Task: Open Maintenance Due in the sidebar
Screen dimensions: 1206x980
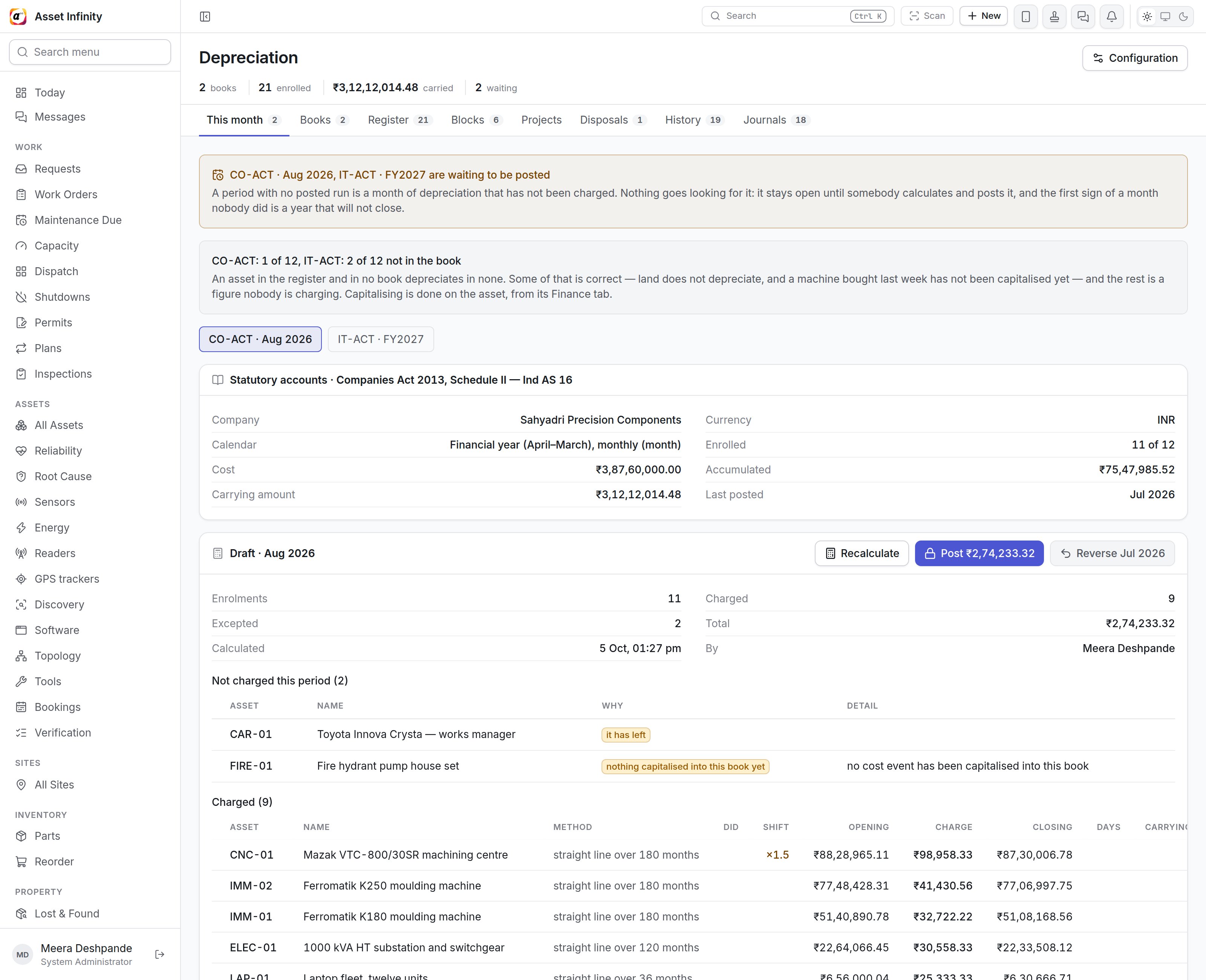Action: [90, 220]
